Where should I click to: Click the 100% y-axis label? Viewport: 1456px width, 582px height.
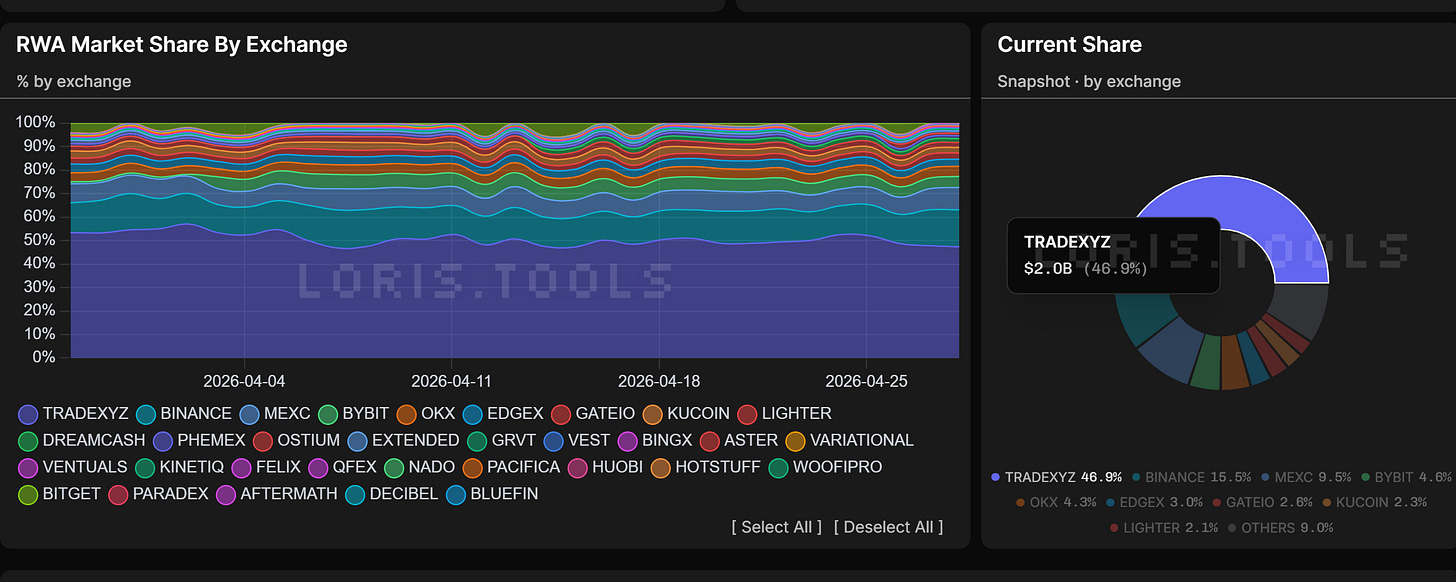click(x=36, y=123)
